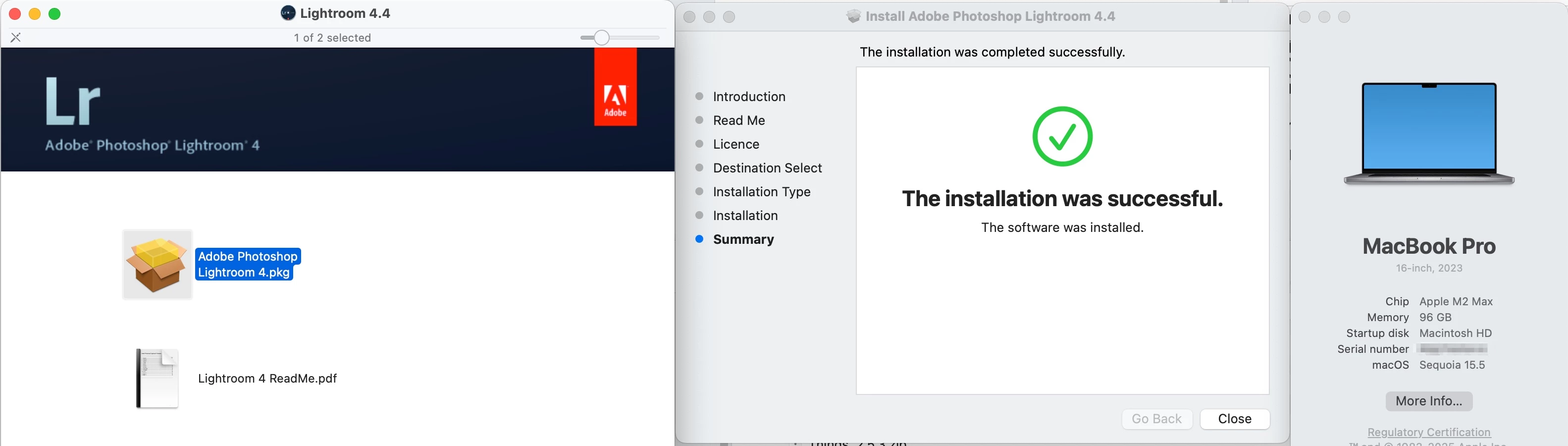Open More Info in About This Mac

(1429, 401)
